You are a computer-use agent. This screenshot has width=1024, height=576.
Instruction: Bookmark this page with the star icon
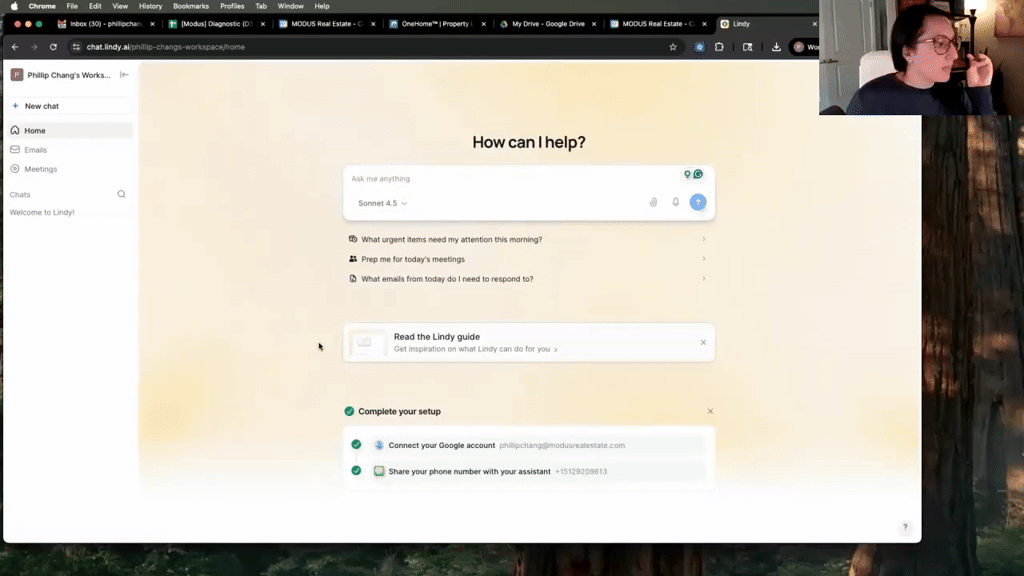pyautogui.click(x=673, y=47)
